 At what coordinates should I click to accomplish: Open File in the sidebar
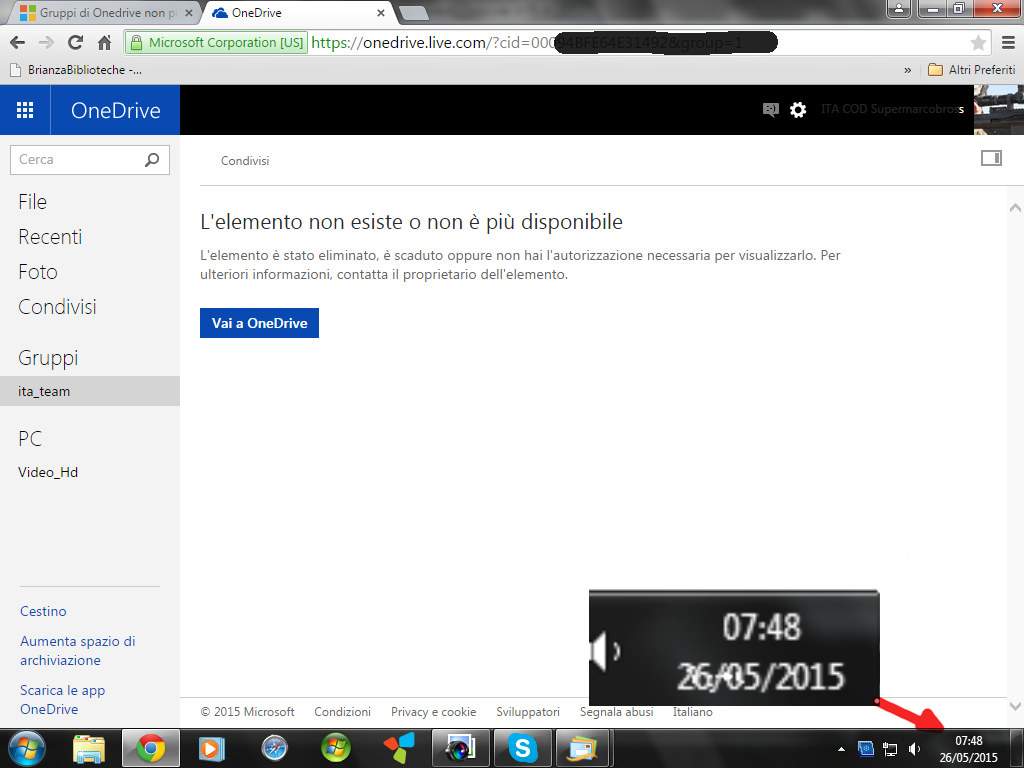(33, 202)
